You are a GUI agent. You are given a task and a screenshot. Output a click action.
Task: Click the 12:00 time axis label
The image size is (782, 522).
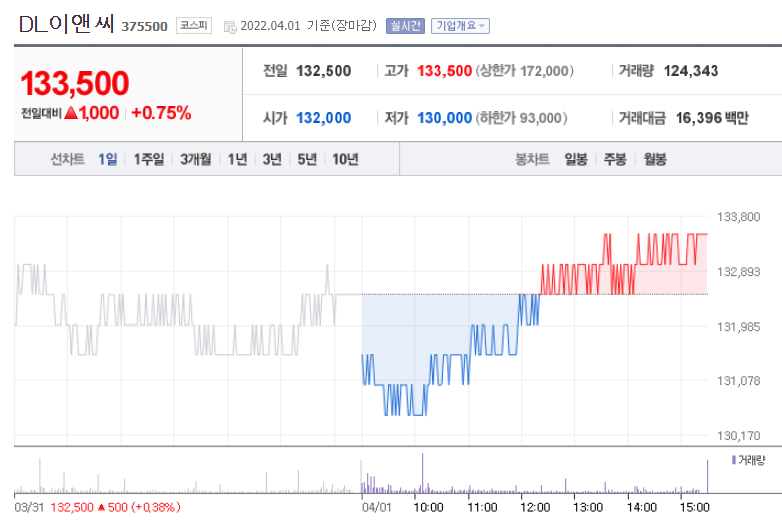coord(535,508)
